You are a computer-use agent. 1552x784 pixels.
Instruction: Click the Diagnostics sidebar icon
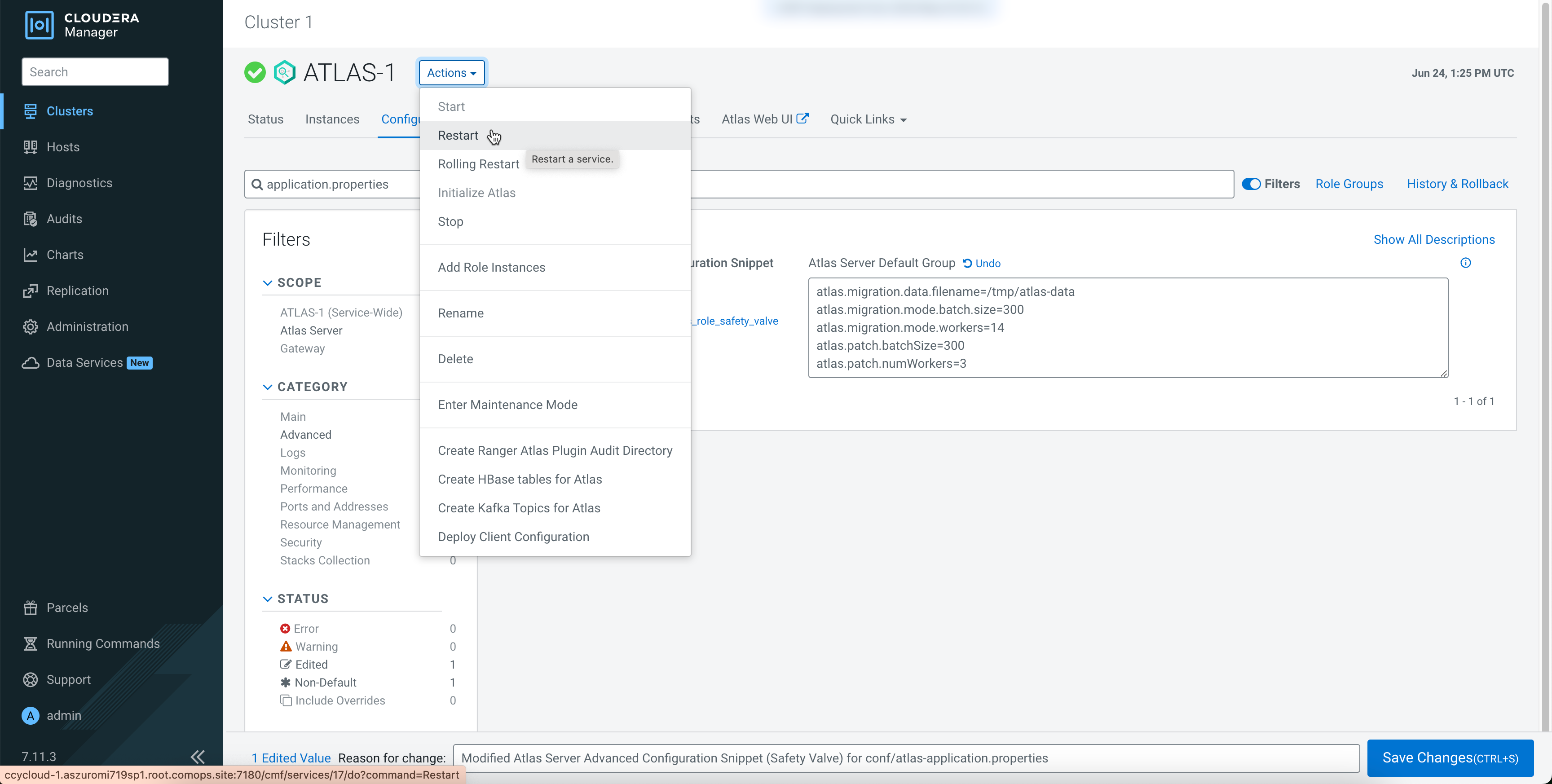30,183
